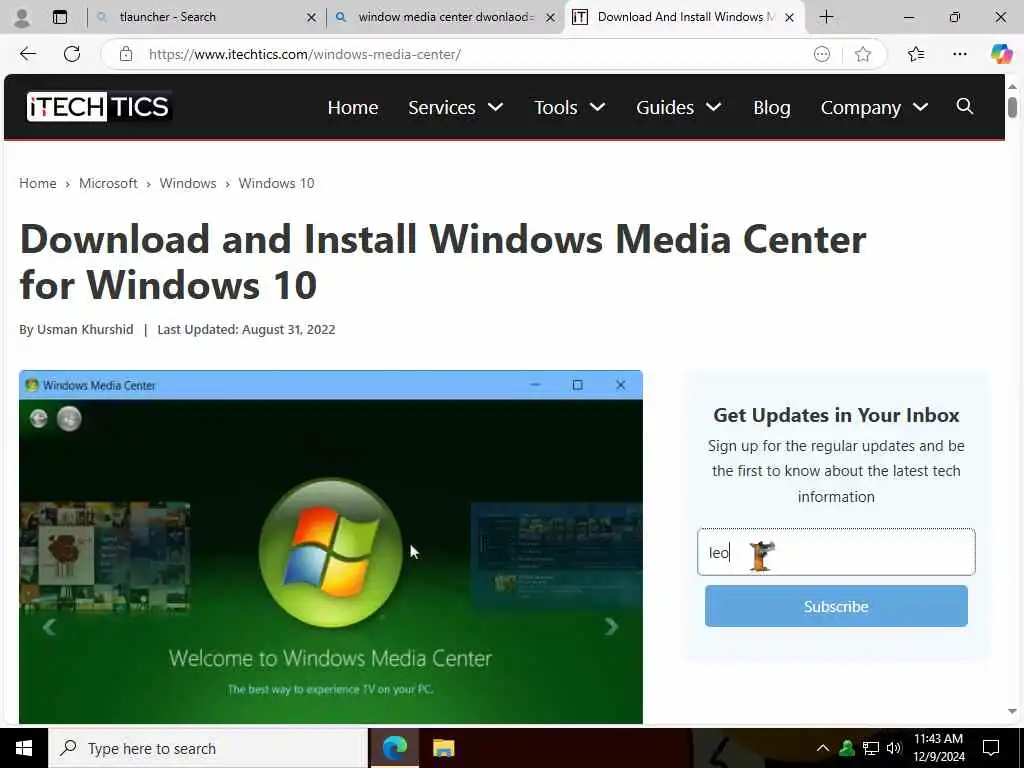Open the page feedback ellipsis icon in address bar
The height and width of the screenshot is (768, 1024).
point(822,54)
